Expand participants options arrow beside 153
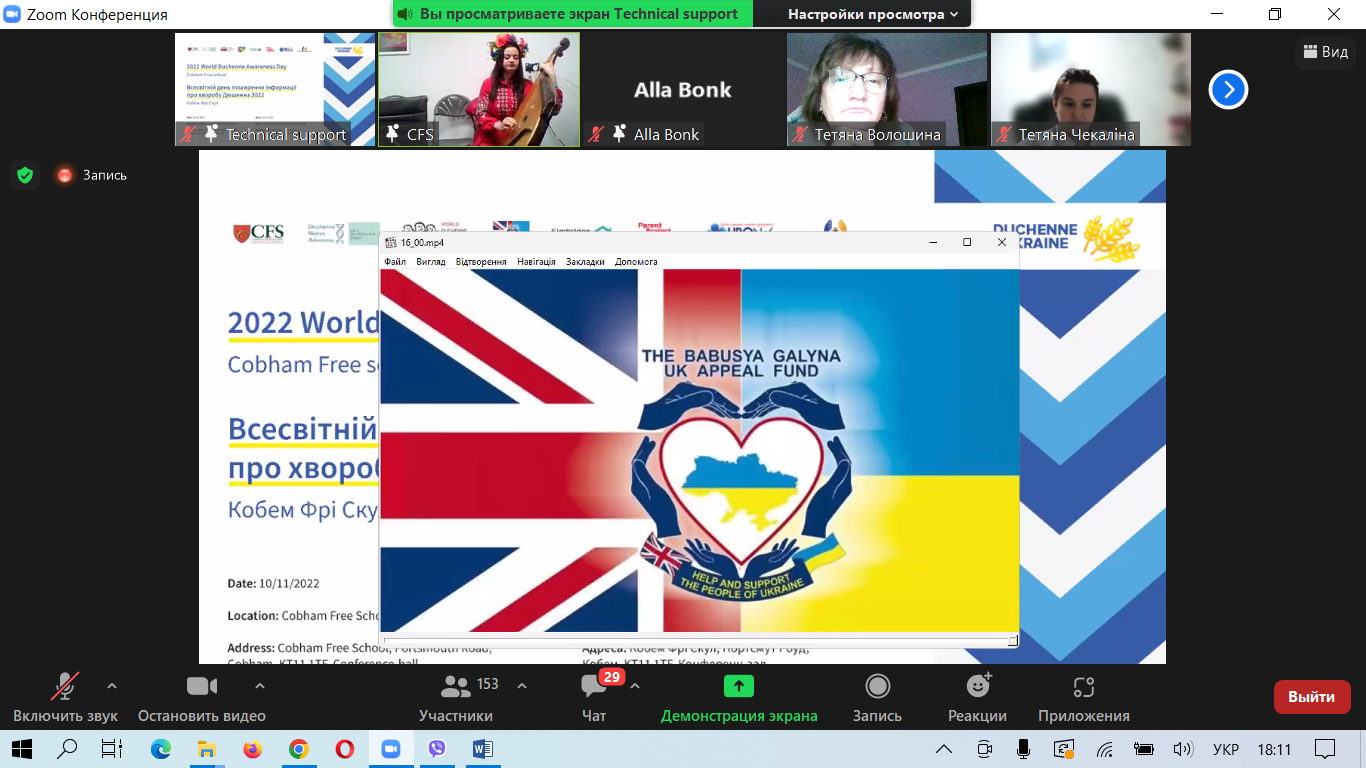Image resolution: width=1366 pixels, height=768 pixels. point(521,686)
